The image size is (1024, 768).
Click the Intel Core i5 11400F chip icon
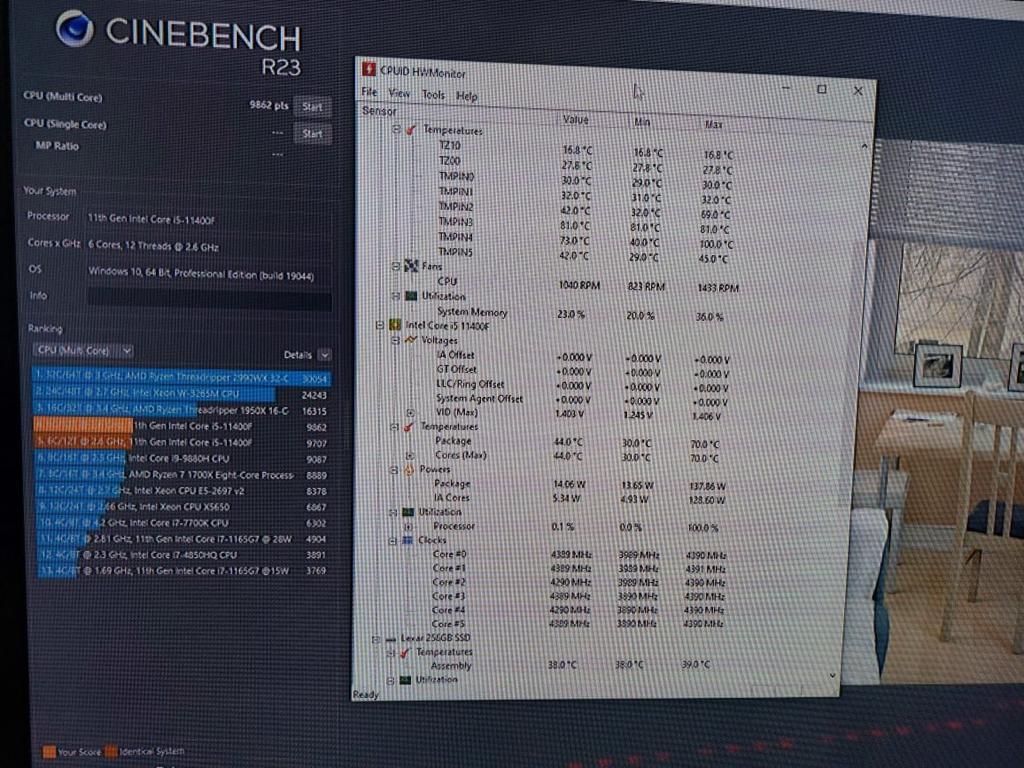(394, 325)
